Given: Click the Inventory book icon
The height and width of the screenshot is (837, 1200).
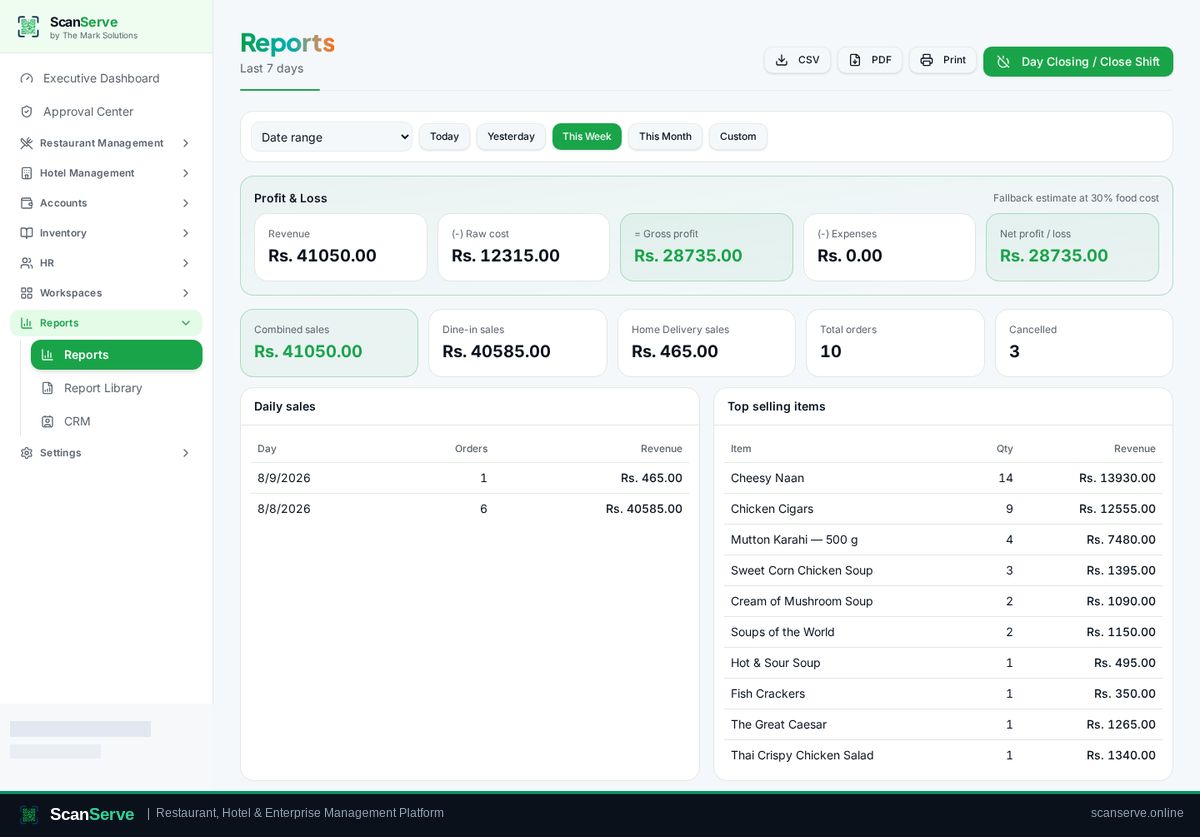Looking at the screenshot, I should [x=27, y=233].
